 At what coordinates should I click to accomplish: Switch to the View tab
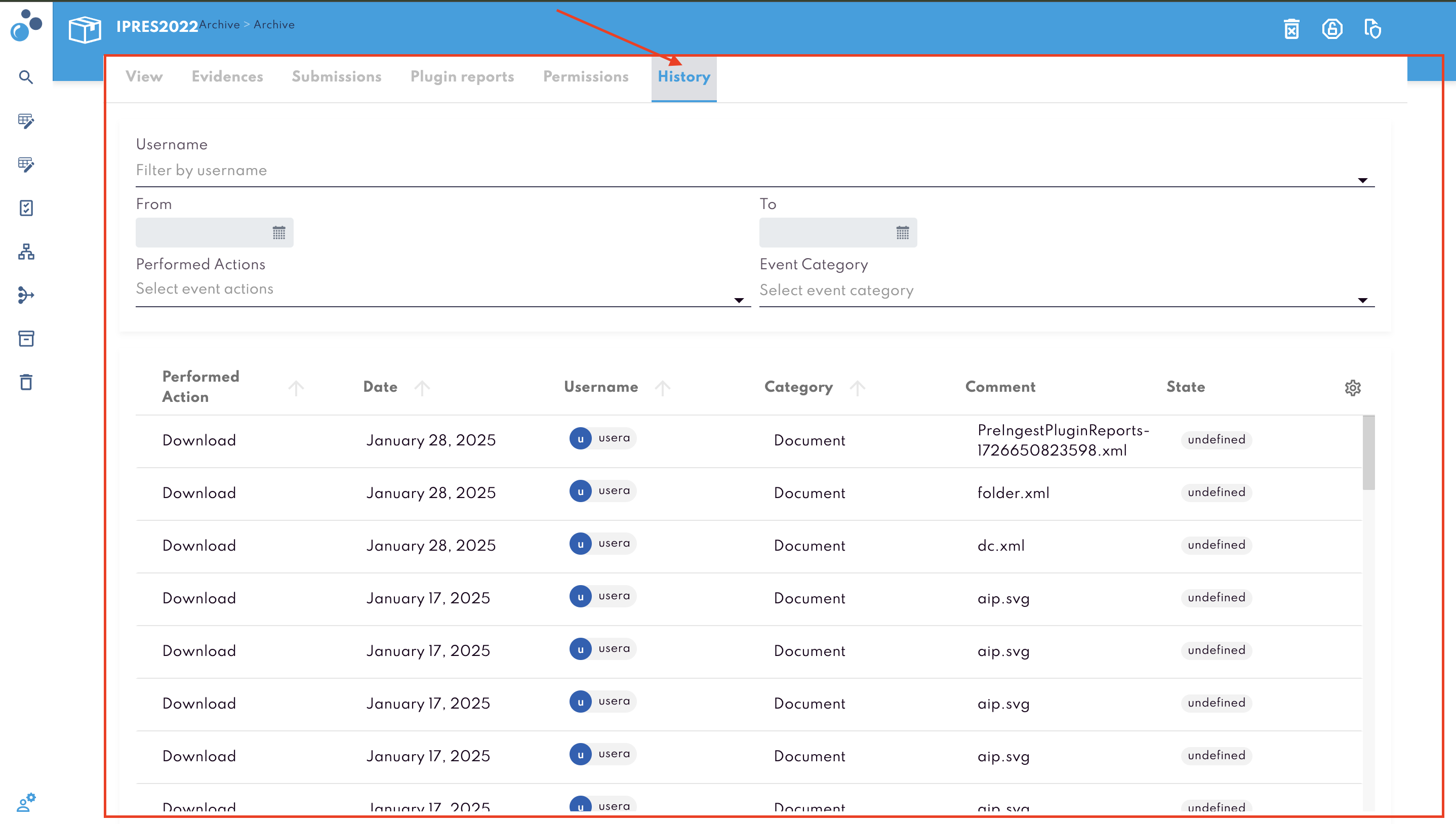coord(144,77)
